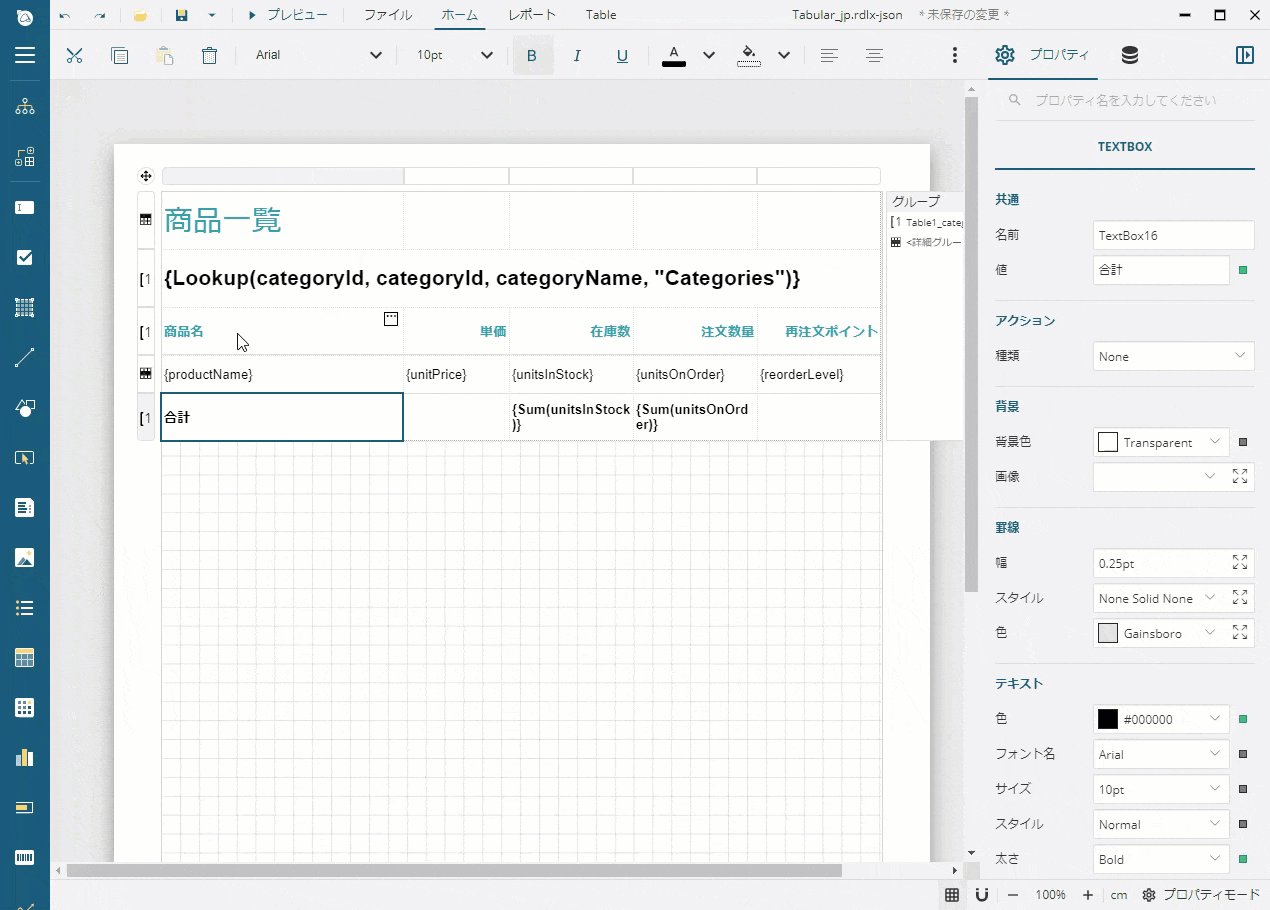Expand the 背景 画像 editor
Viewport: 1270px width, 910px height.
1240,477
